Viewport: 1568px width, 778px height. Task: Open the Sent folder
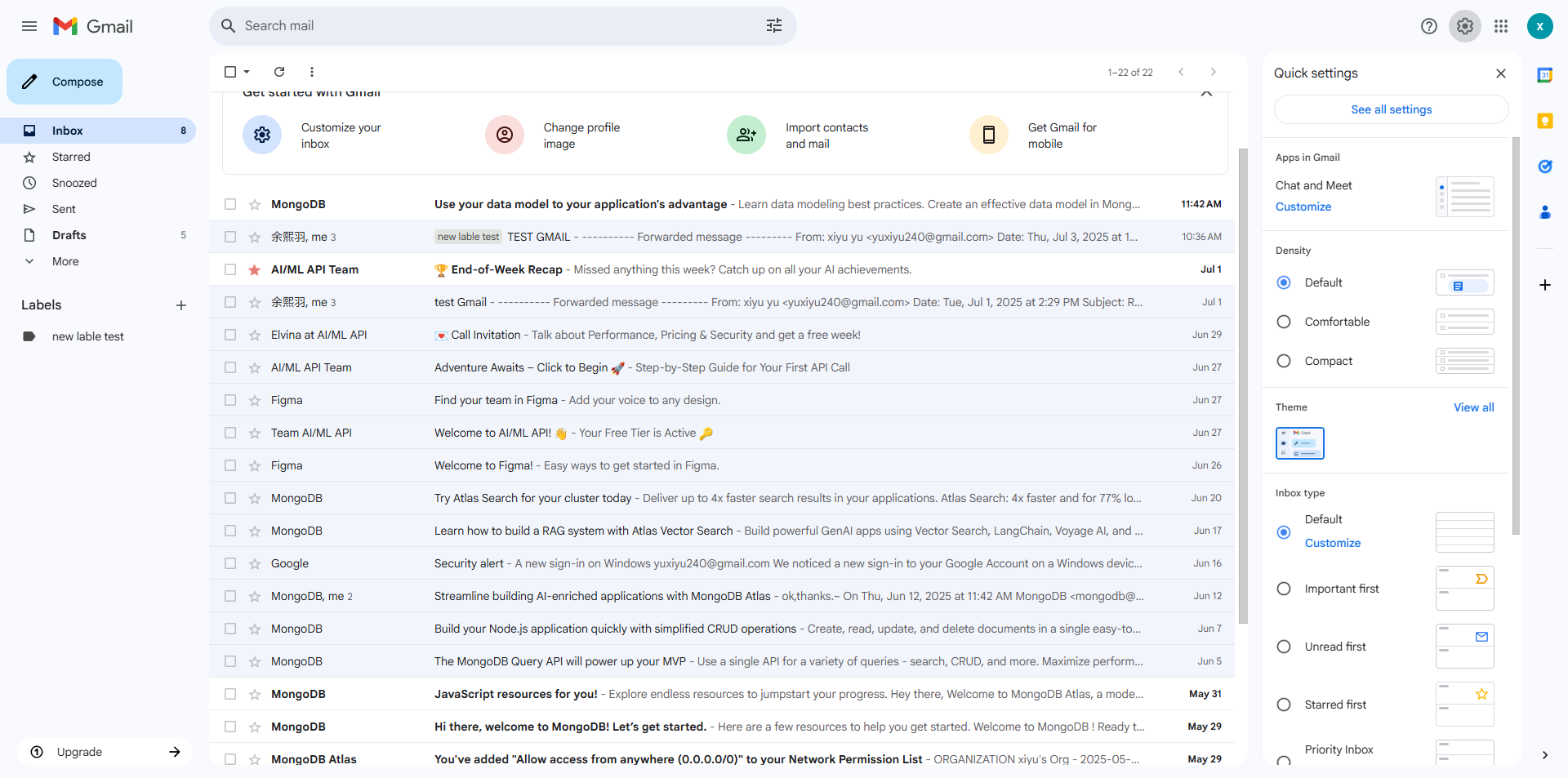click(98, 209)
